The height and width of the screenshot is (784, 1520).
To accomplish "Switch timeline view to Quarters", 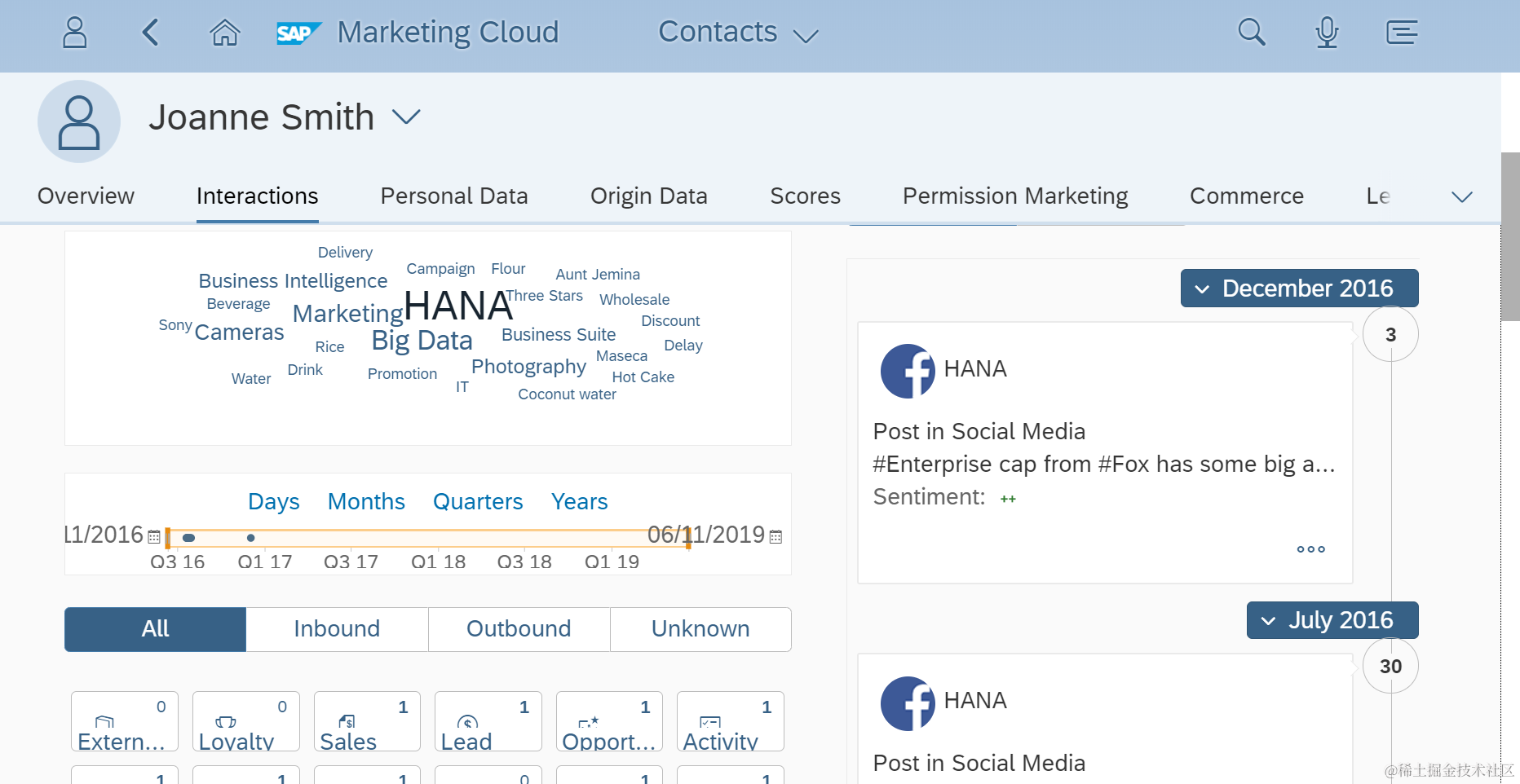I will tap(478, 502).
